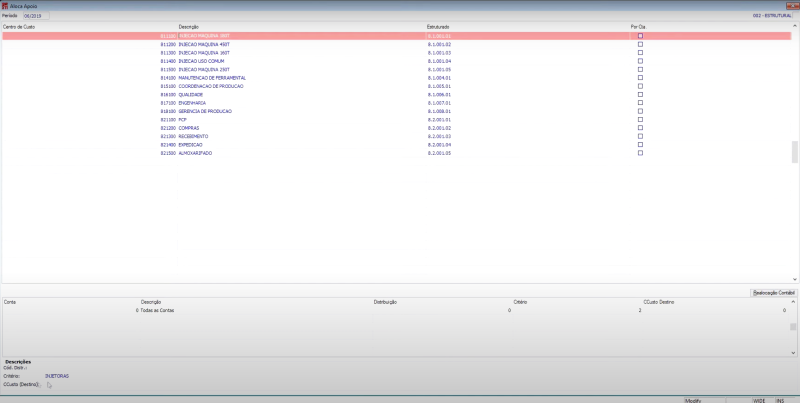Screen dimensions: 800x403
Task: Select the INJECAO MAQUINA 250T description
Action: click(x=204, y=69)
